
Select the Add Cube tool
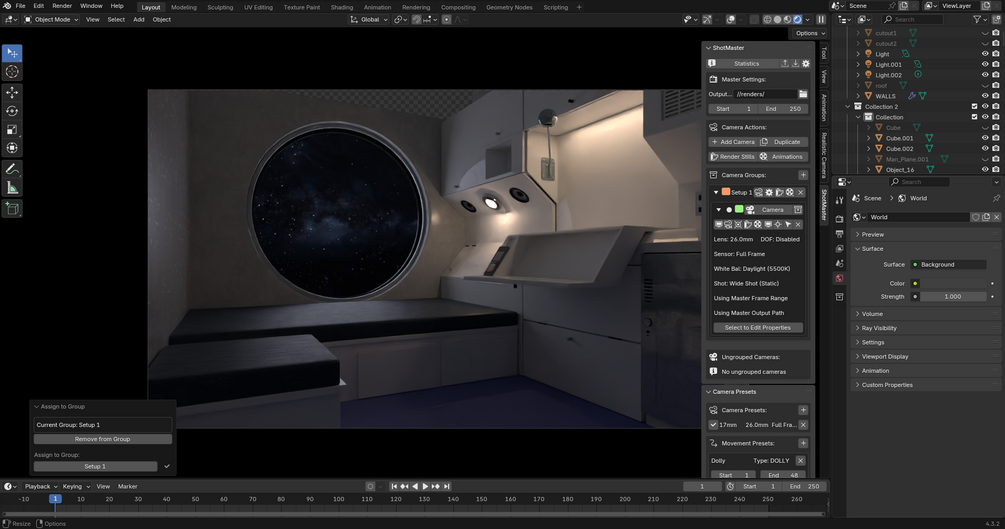[x=12, y=208]
